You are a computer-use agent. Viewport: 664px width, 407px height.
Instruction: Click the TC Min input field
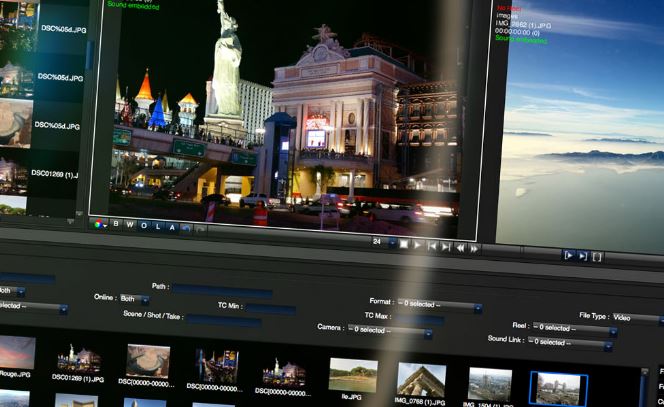[271, 309]
